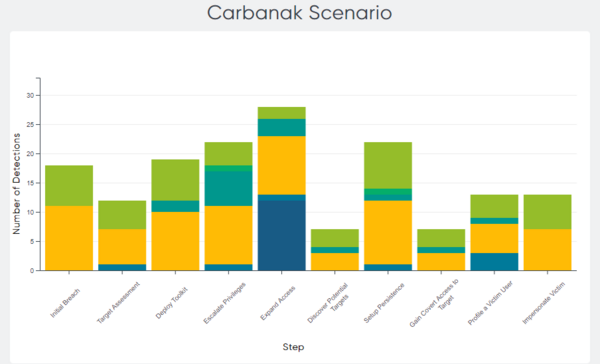600x364 pixels.
Task: Select the yellow segment of Initial Breach bar
Action: [x=69, y=238]
